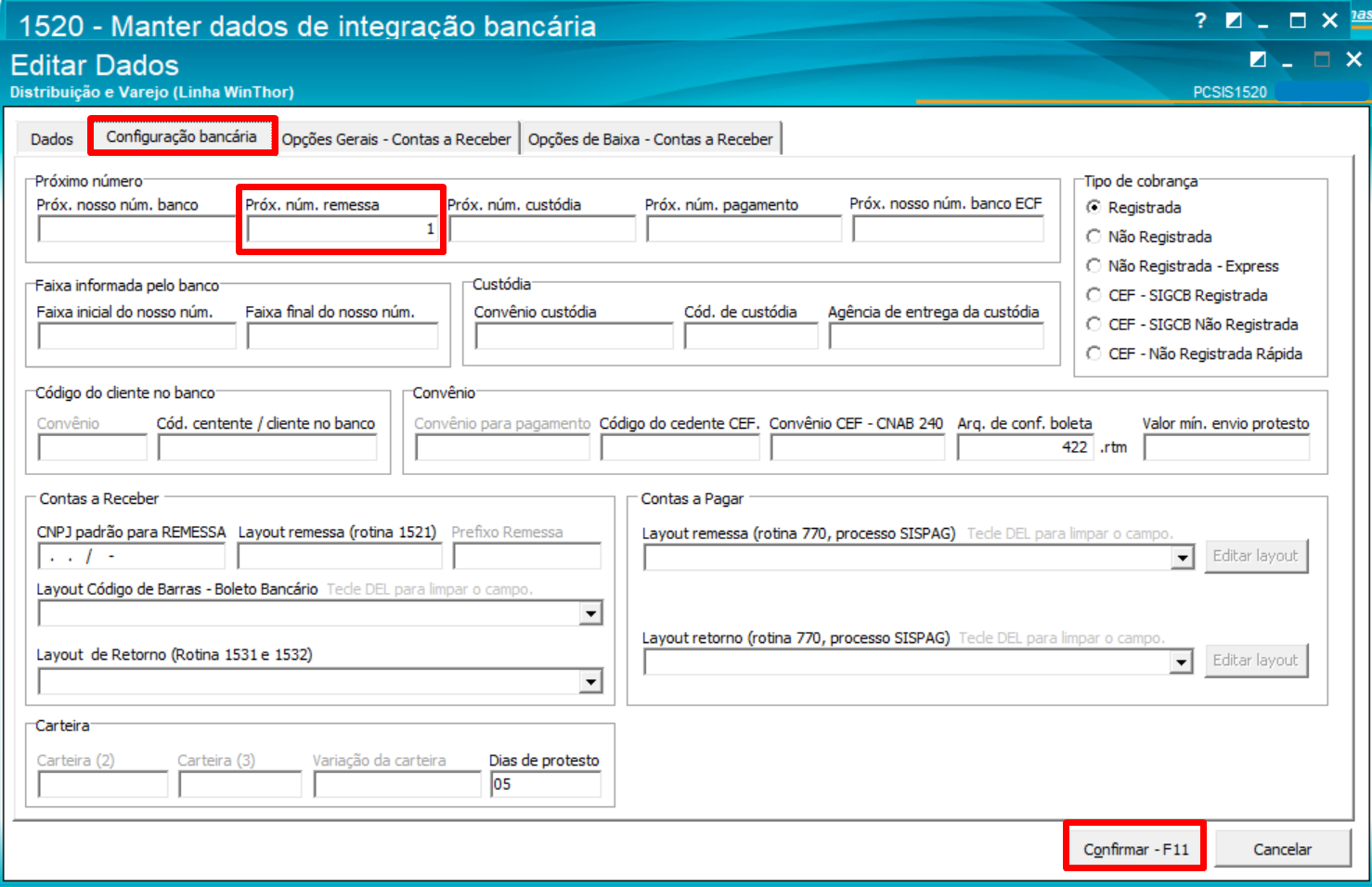Click Editar layout for retorno SISPAG
The width and height of the screenshot is (1372, 887).
[x=1256, y=660]
